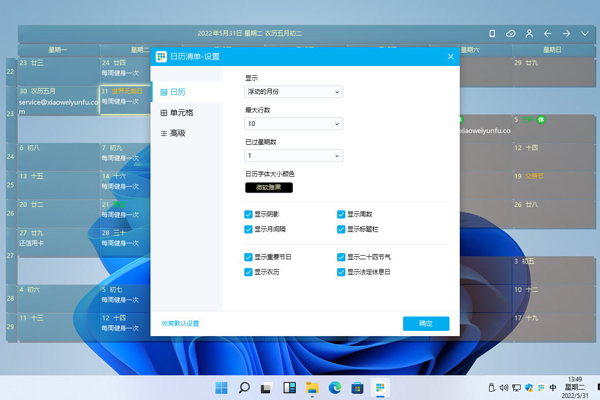Open the 最大行数 dropdown
The height and width of the screenshot is (400, 600).
(294, 124)
